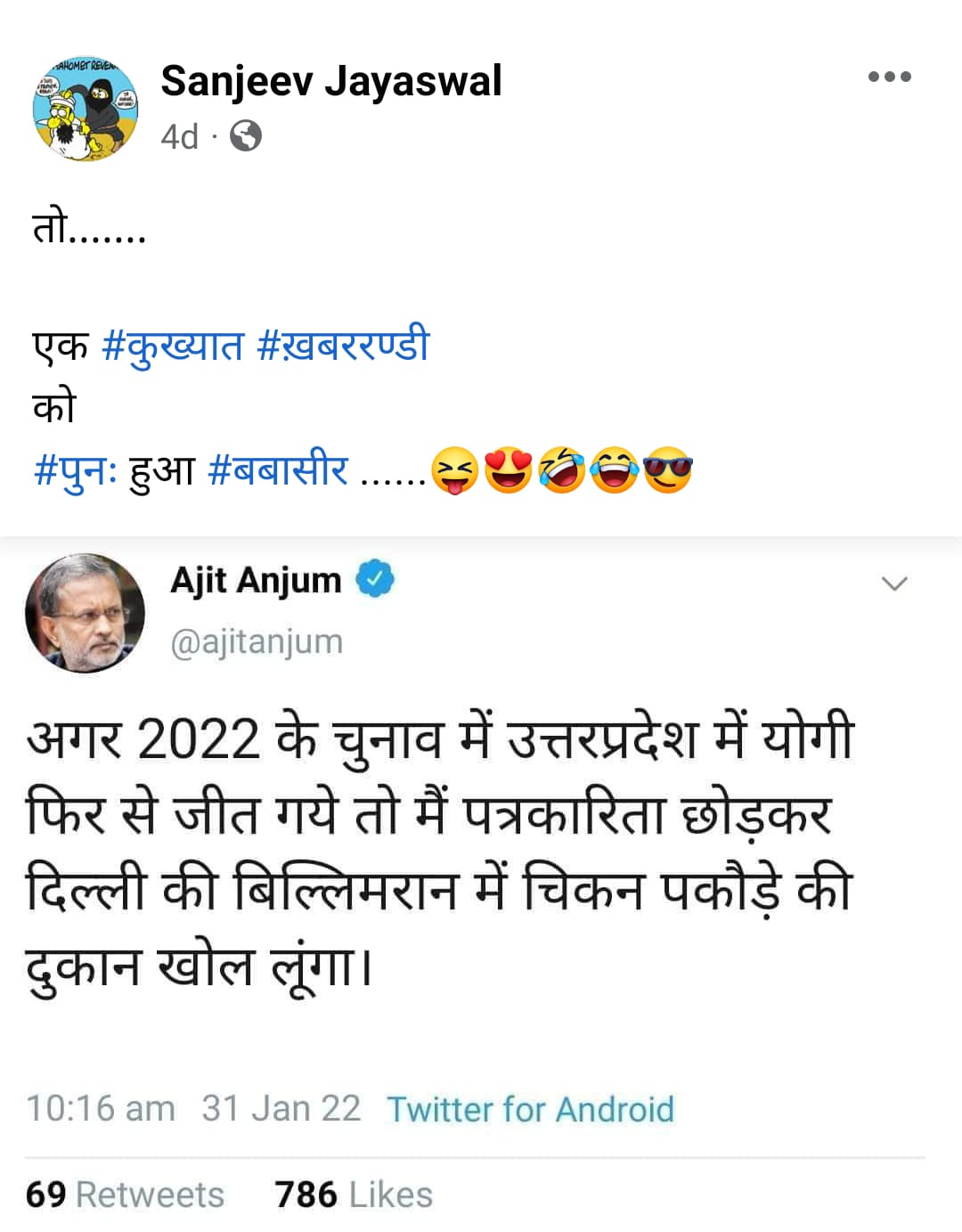Click the rolling-on-floor laughing emoji
Viewport: 962px width, 1232px height.
coord(562,471)
